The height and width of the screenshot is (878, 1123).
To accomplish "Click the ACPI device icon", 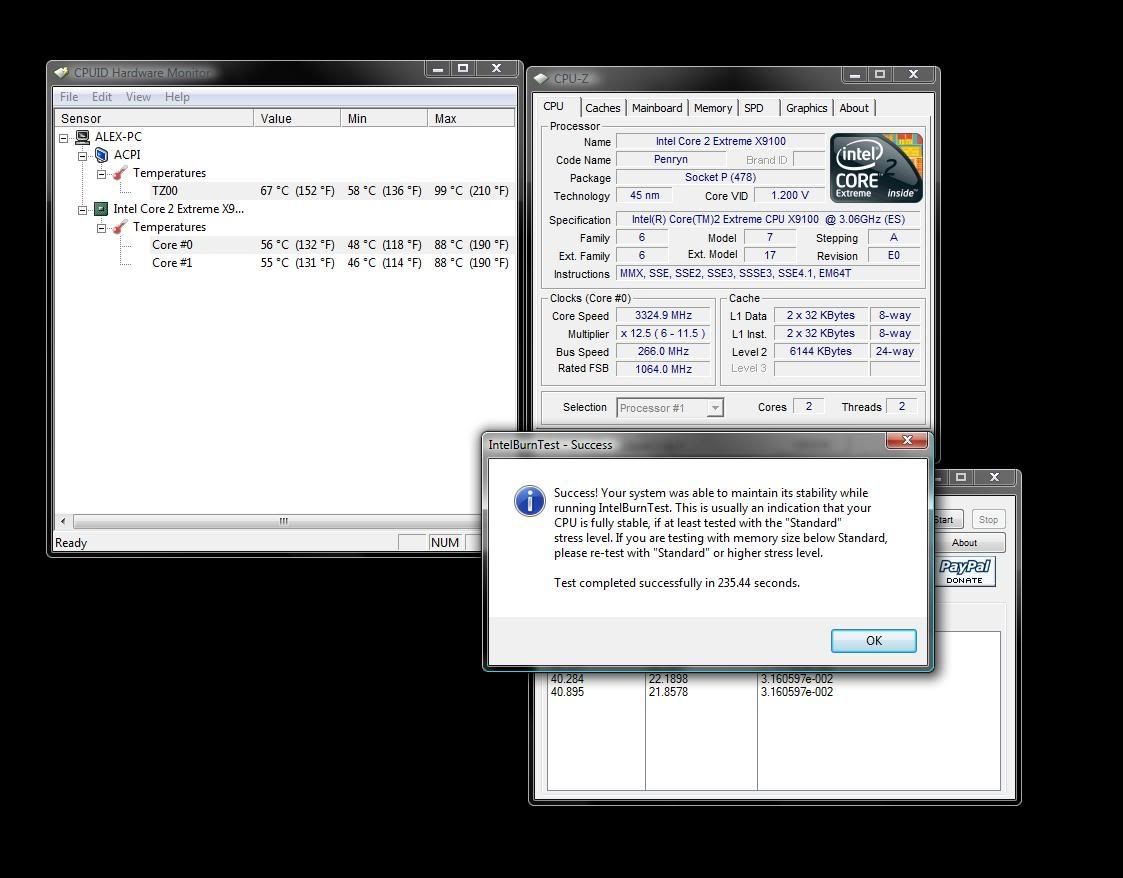I will pyautogui.click(x=101, y=155).
